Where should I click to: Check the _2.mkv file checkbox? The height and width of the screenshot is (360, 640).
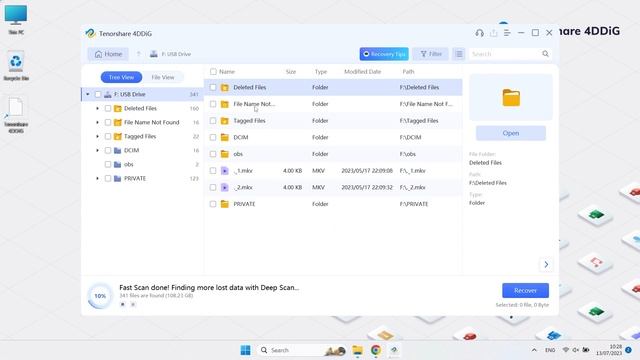tap(213, 187)
